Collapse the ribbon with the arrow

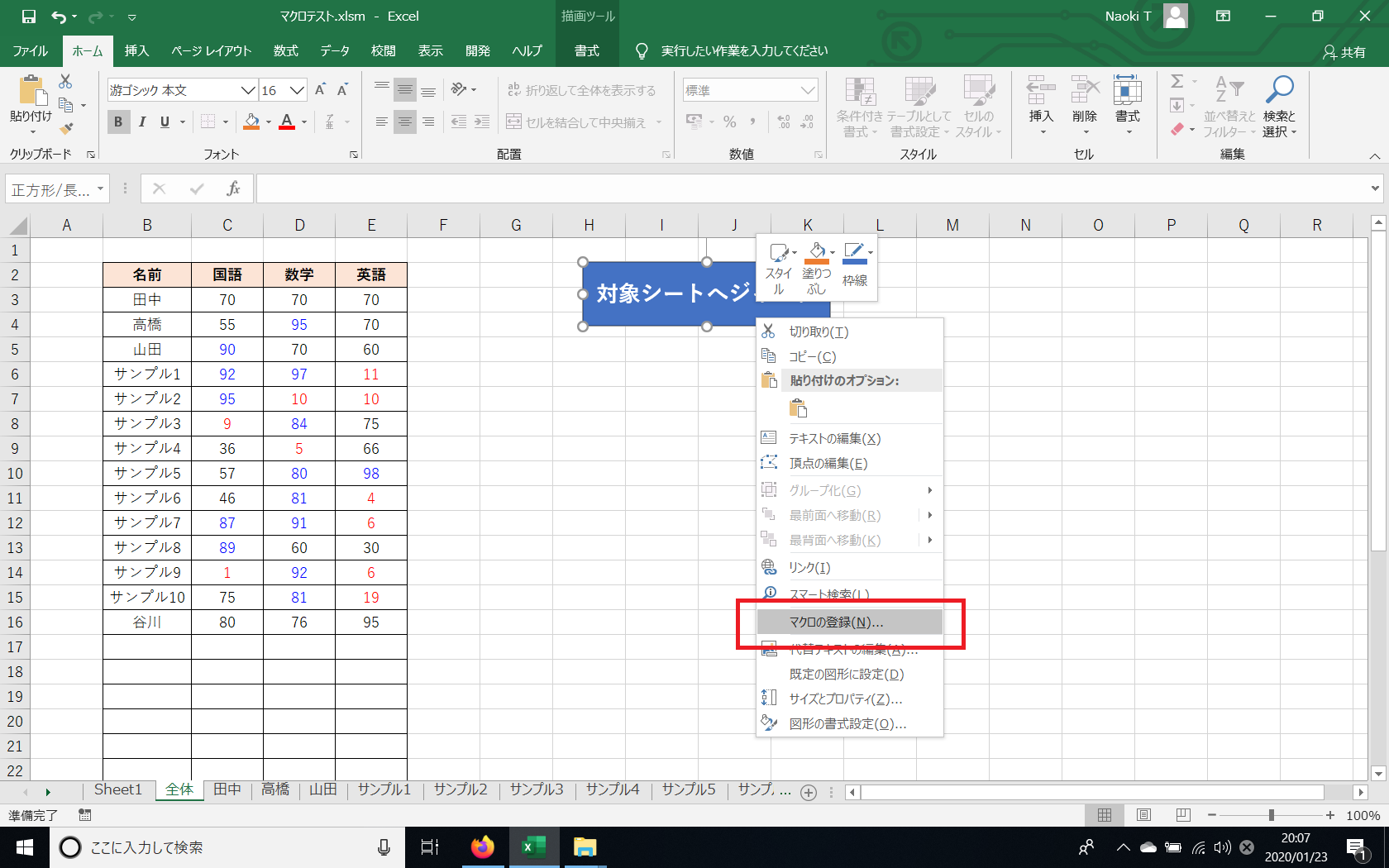click(1375, 155)
